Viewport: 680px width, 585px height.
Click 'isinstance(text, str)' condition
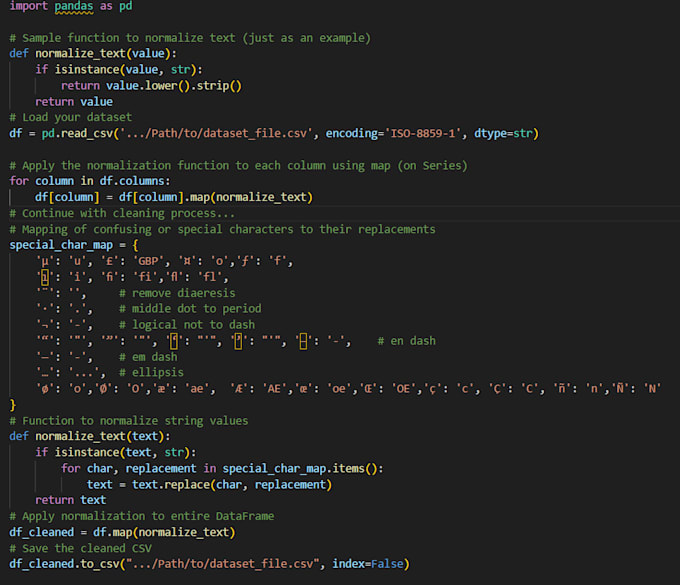click(x=122, y=452)
